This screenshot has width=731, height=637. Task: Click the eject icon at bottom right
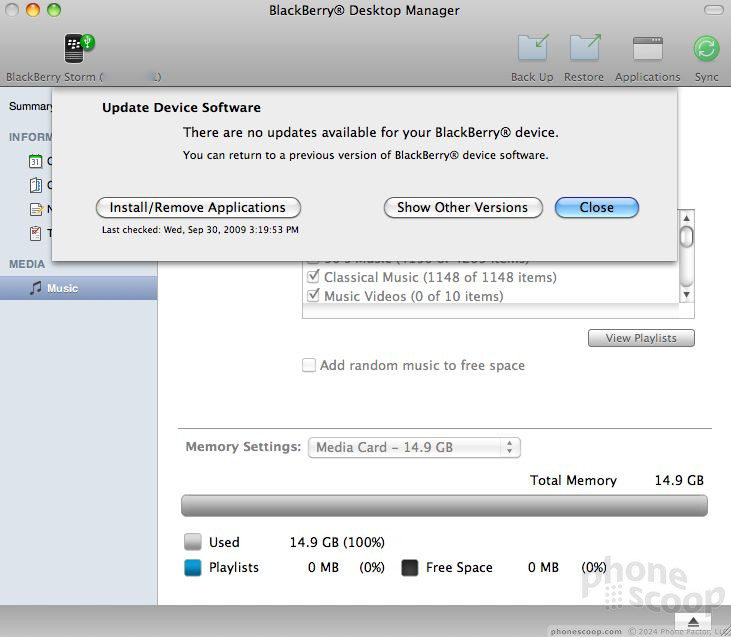click(x=693, y=622)
